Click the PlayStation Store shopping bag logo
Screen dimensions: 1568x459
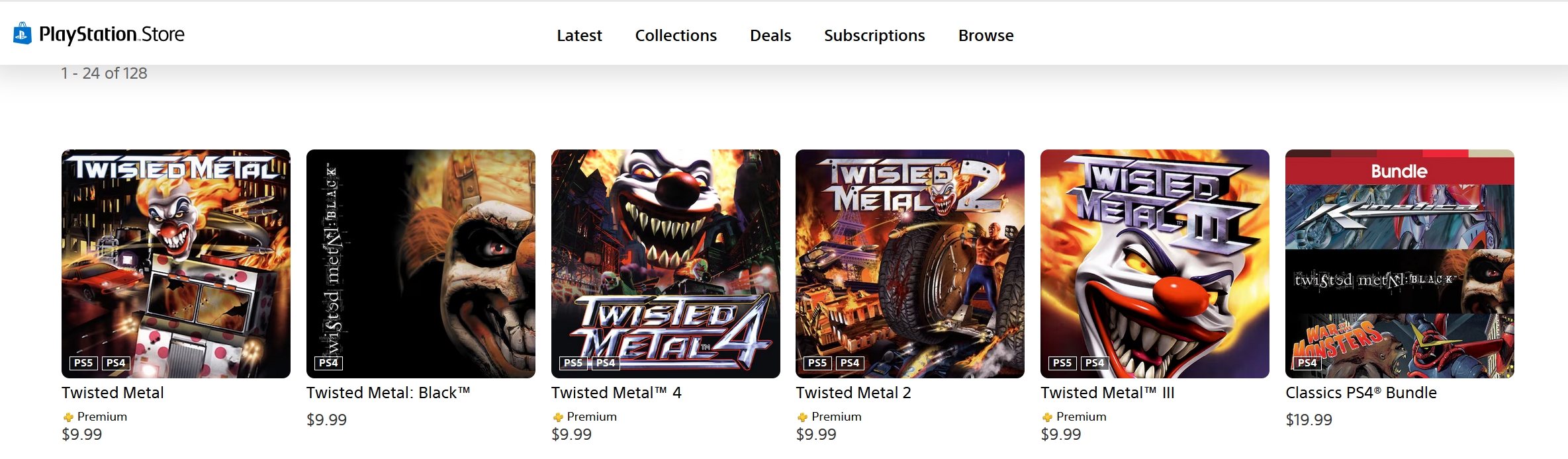(x=23, y=34)
